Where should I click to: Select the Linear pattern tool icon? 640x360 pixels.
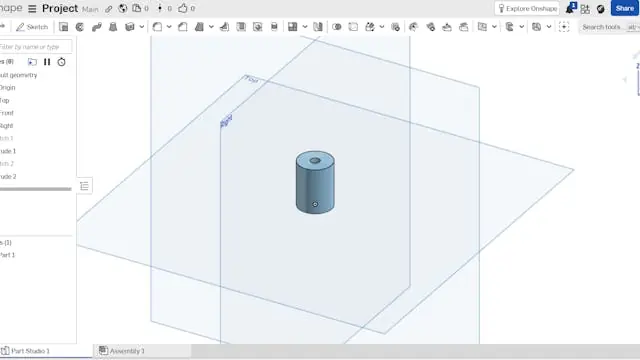(x=292, y=27)
